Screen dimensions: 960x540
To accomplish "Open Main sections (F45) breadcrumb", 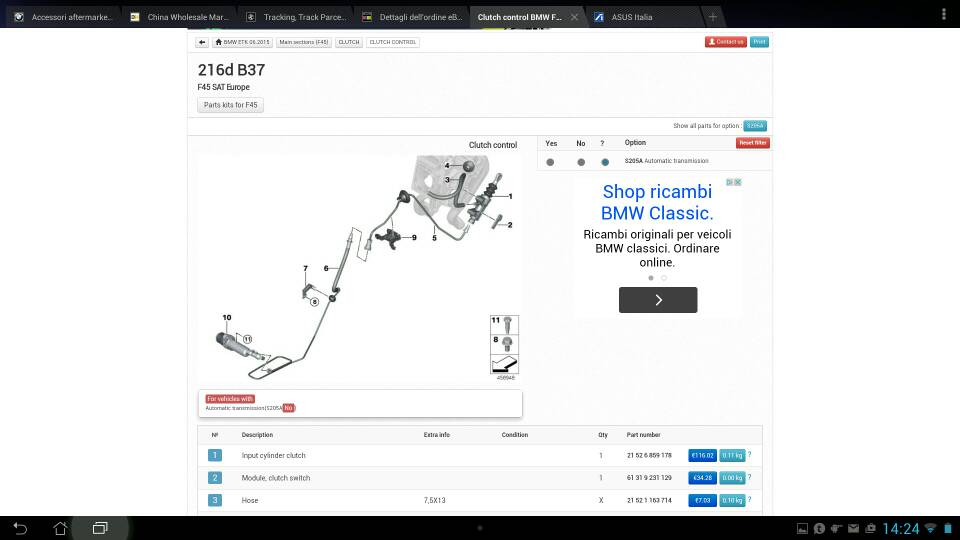I will click(304, 42).
